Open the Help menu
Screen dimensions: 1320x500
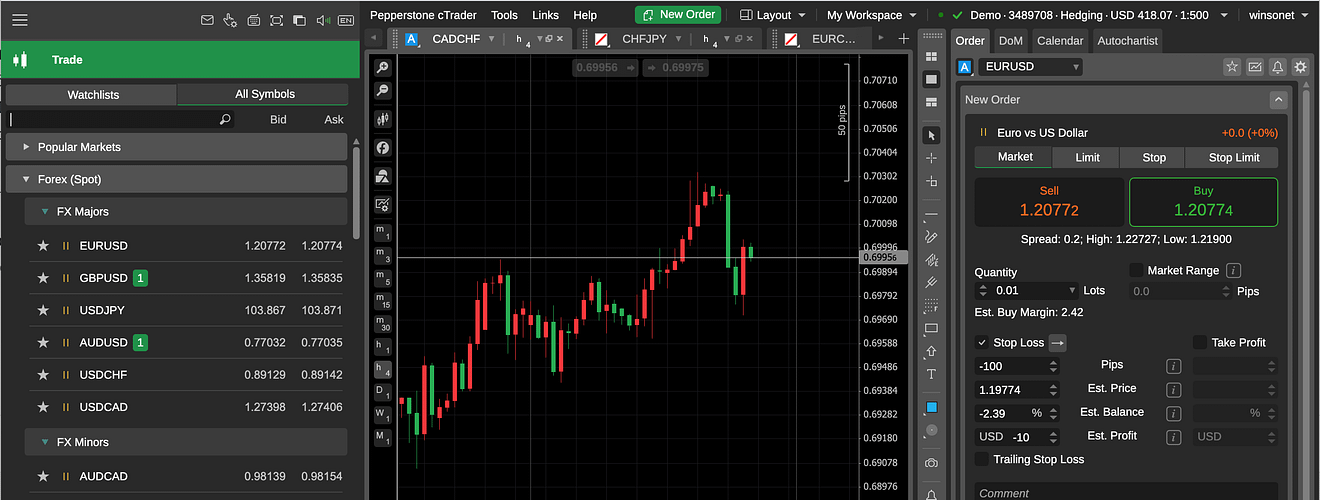click(585, 15)
